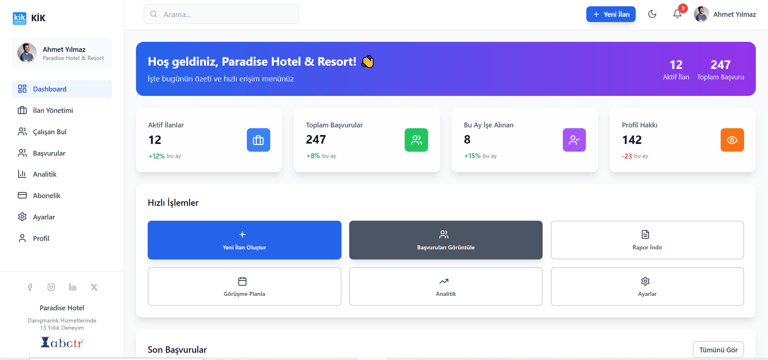768x360 pixels.
Task: Open Facebook icon in sidebar footer
Action: click(30, 287)
